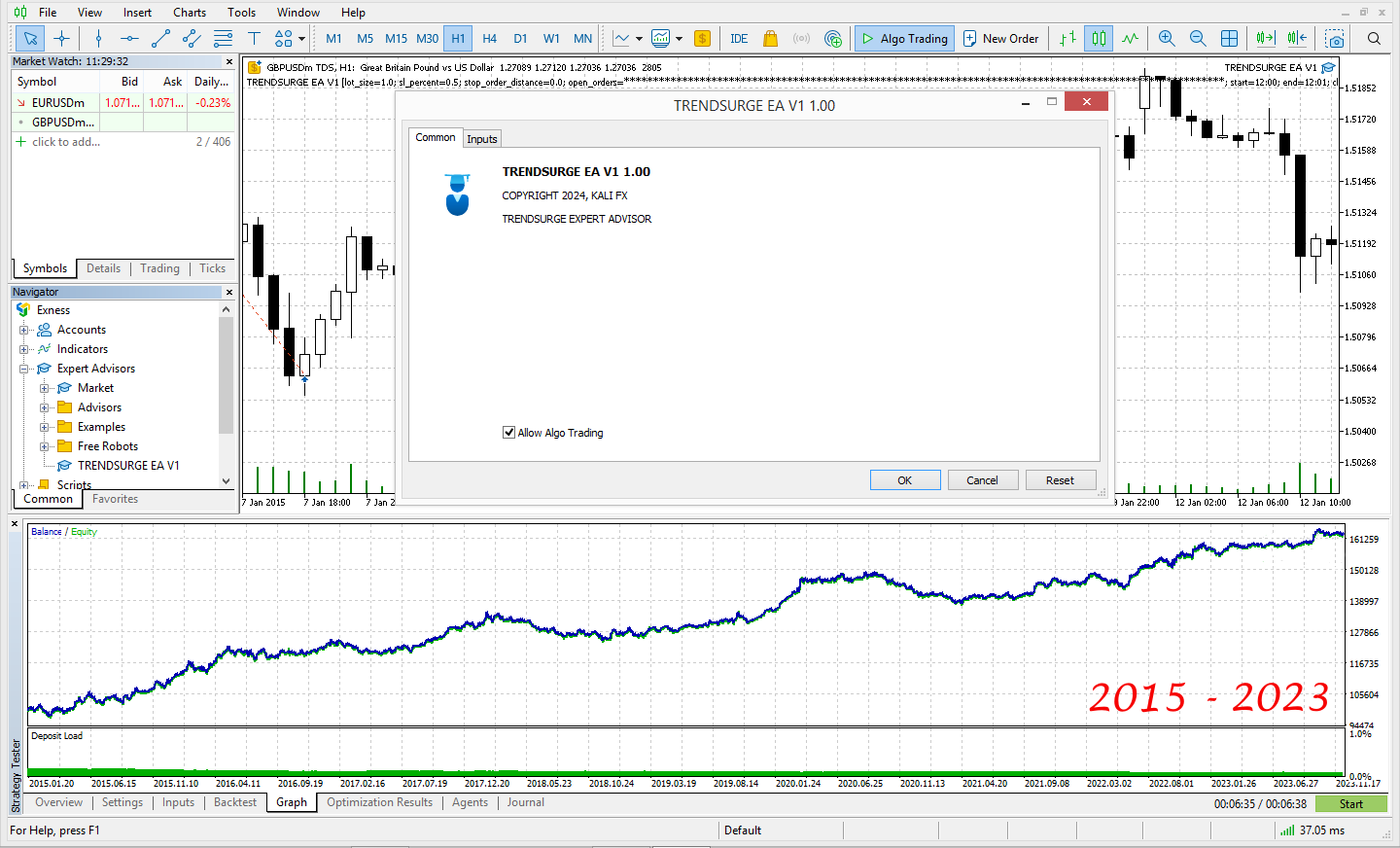Tile chart windows using the grid icon
Image resolution: width=1400 pixels, height=848 pixels.
pyautogui.click(x=1230, y=39)
